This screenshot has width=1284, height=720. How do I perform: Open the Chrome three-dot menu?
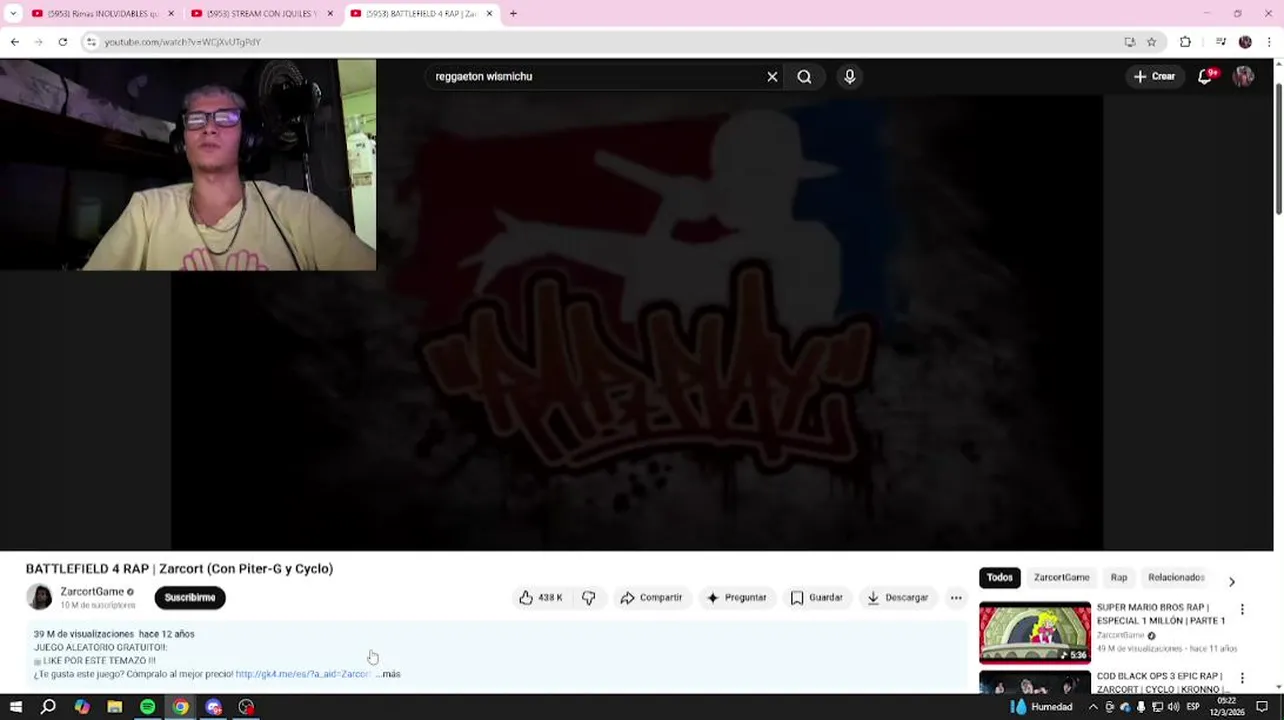tap(1269, 42)
